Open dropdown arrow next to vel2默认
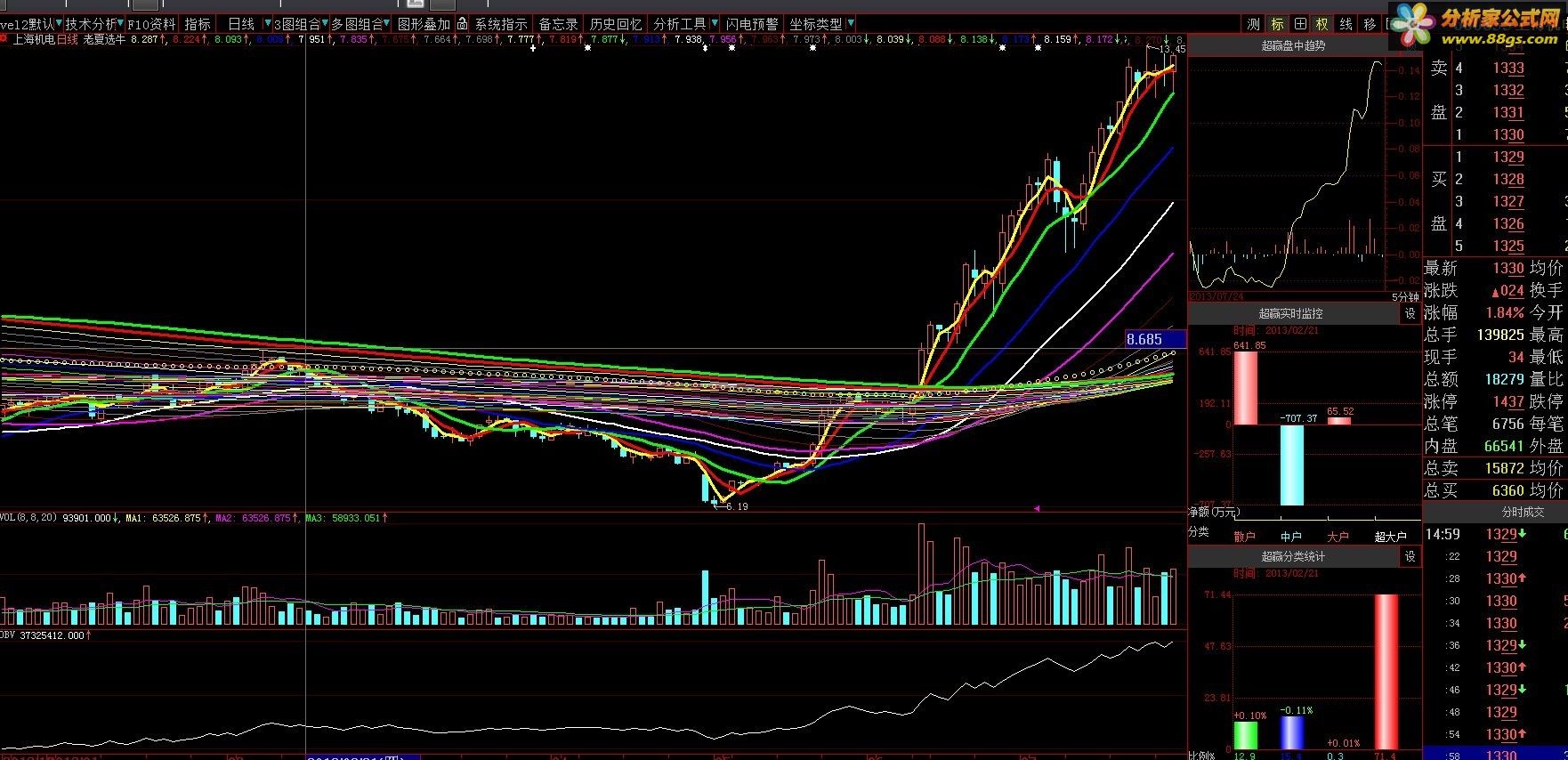1568x760 pixels. coord(58,24)
